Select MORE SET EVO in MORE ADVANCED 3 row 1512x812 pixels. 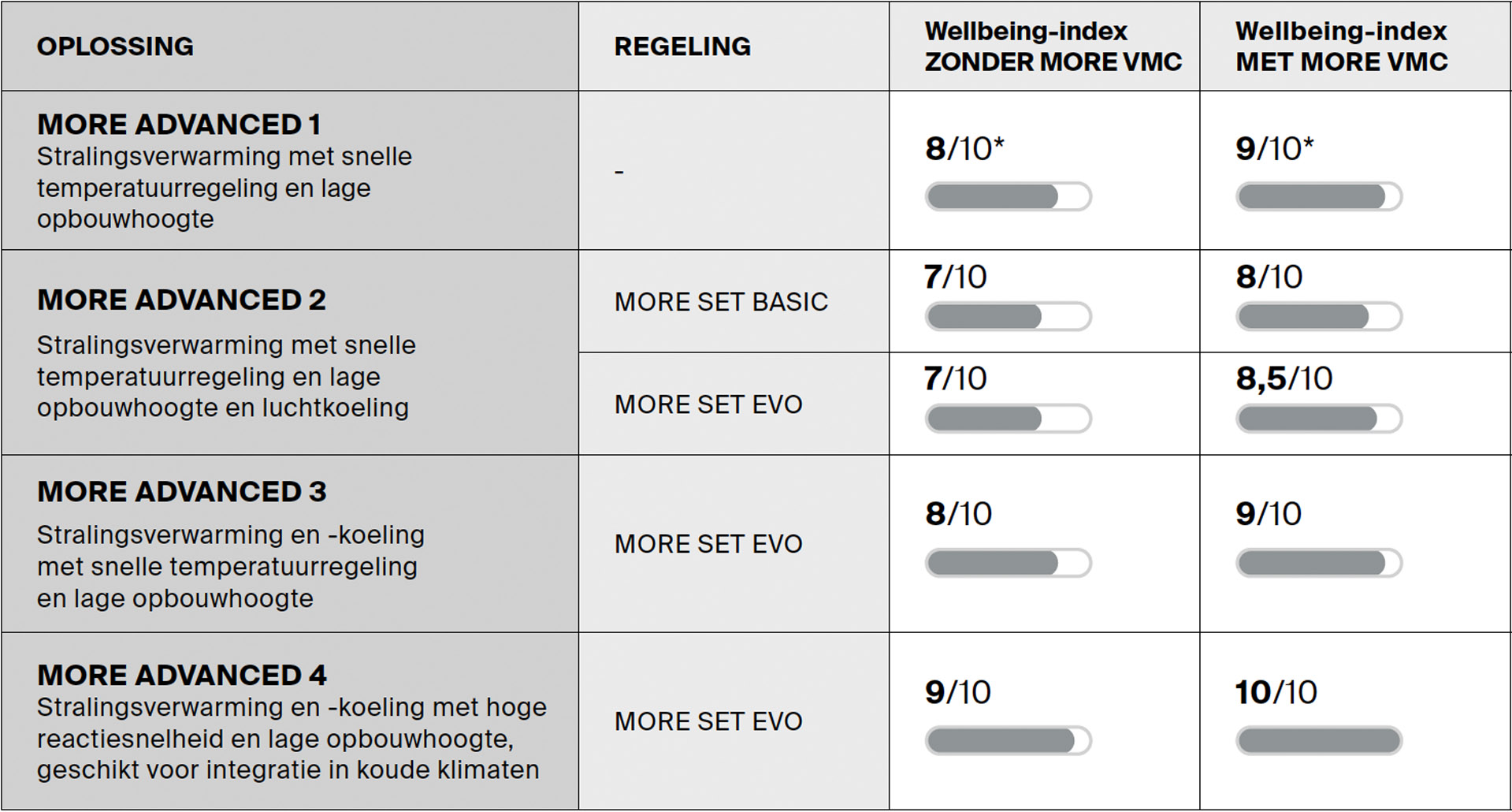[708, 544]
